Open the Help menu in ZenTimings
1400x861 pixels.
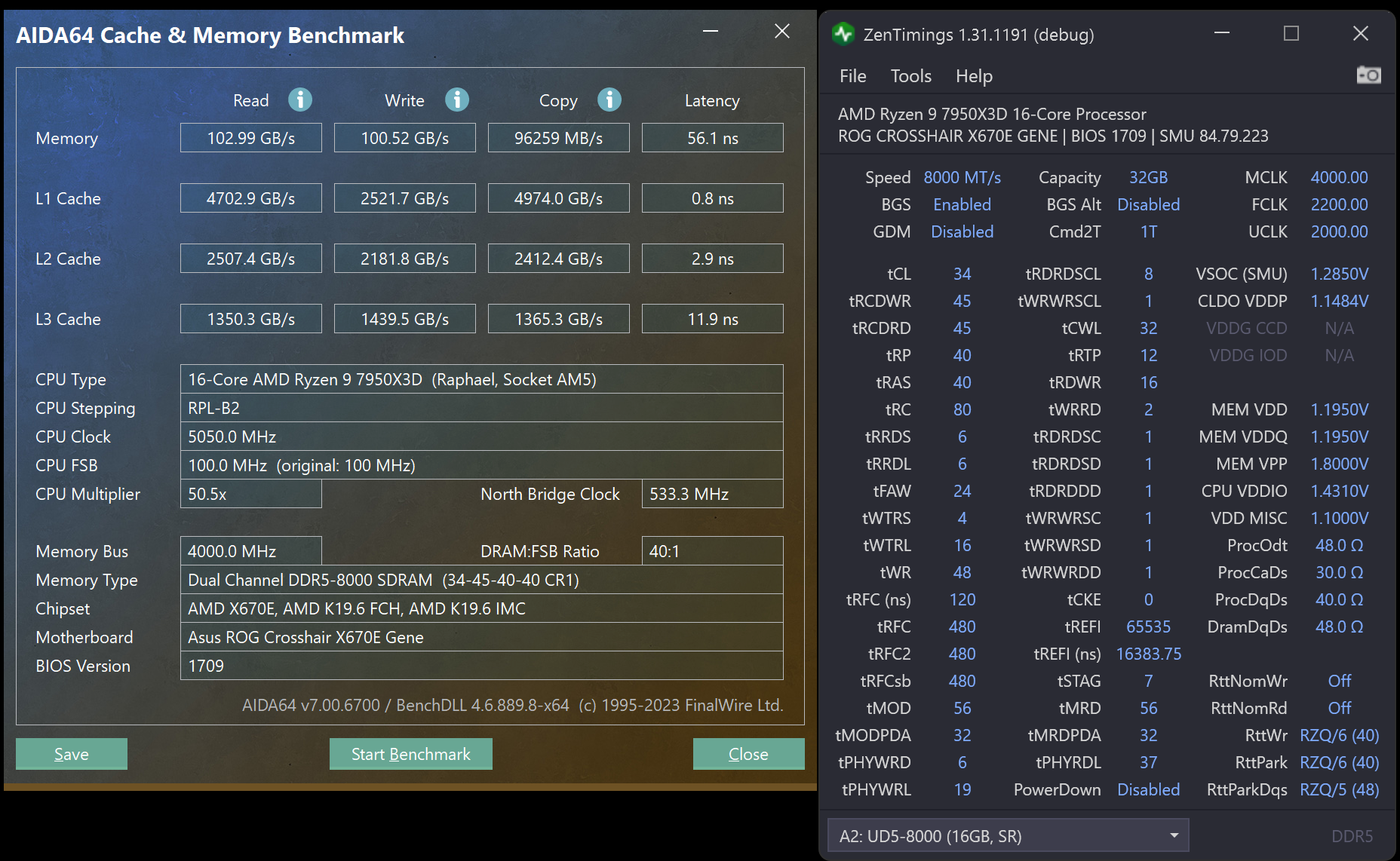[x=974, y=76]
